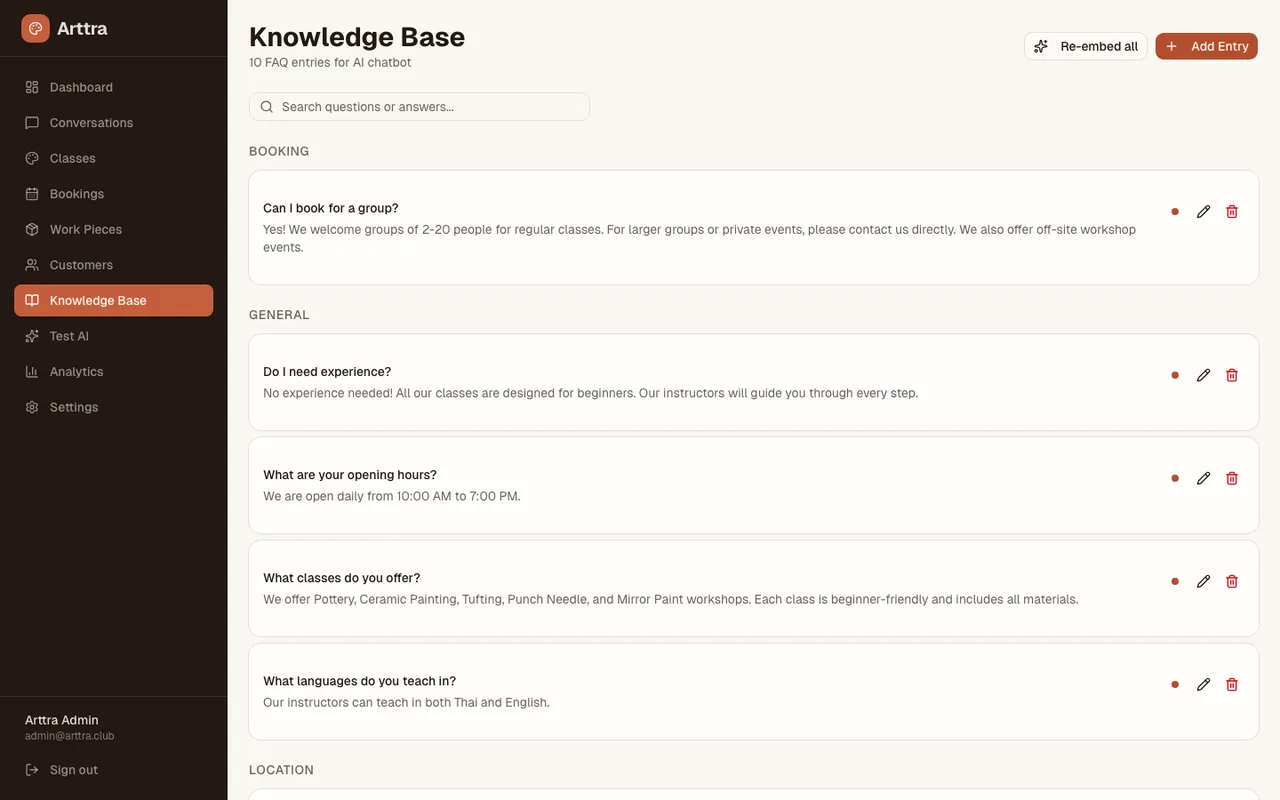1280x800 pixels.
Task: Edit the teaching languages FAQ entry
Action: tap(1204, 684)
